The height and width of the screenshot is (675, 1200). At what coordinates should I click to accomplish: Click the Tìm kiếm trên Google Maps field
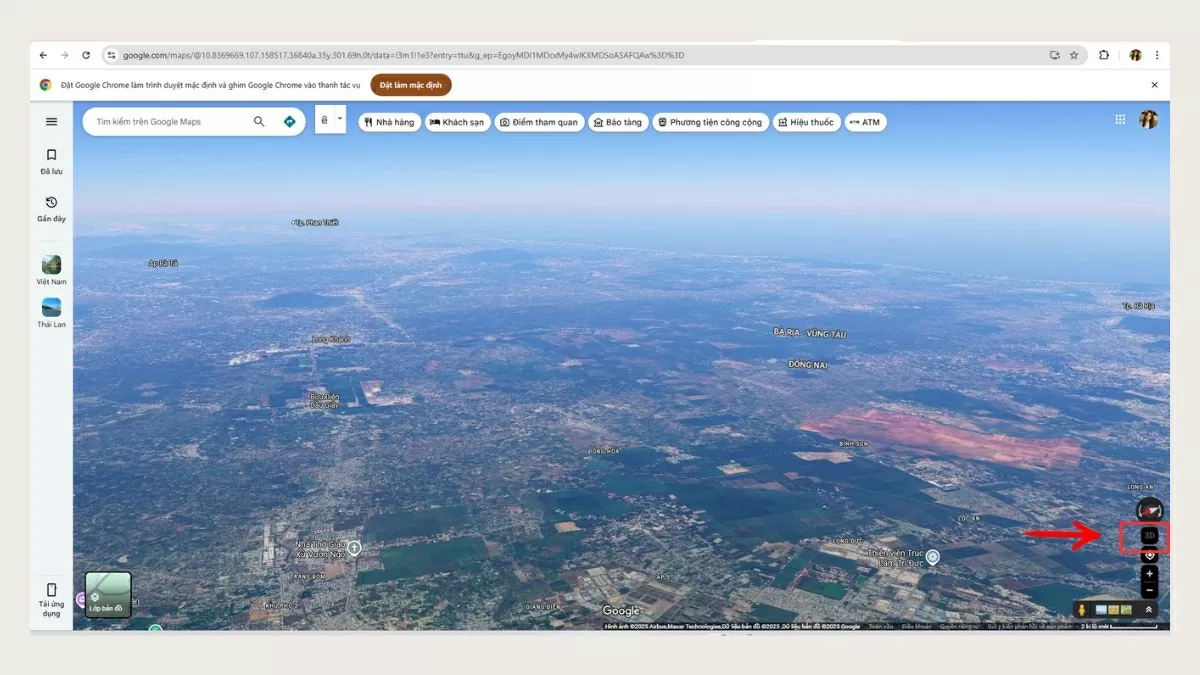pyautogui.click(x=165, y=122)
